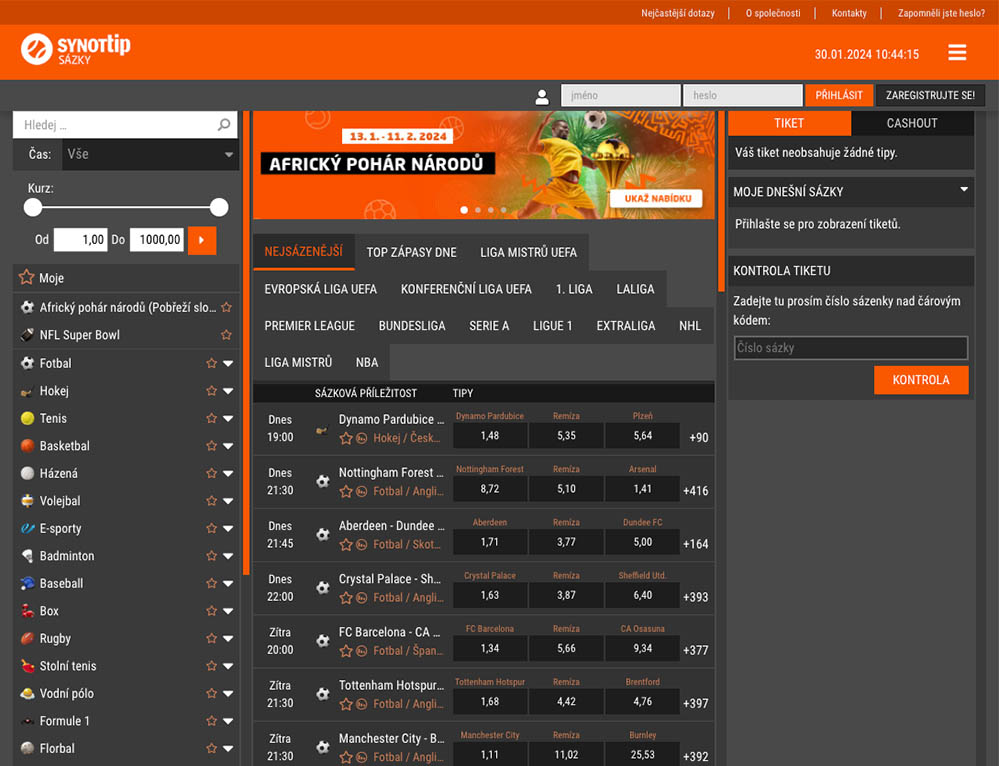Favorite the Fotbal category star
Image resolution: width=999 pixels, height=766 pixels.
tap(212, 363)
